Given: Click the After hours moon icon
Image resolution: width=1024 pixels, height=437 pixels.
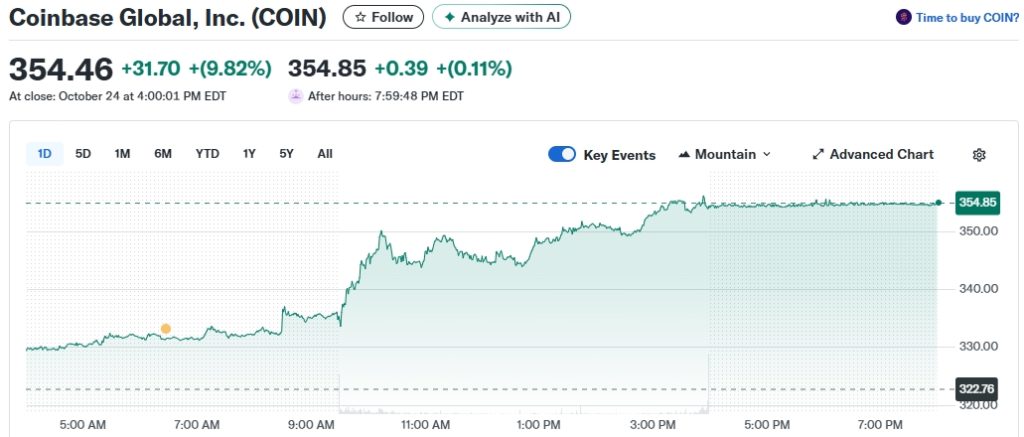Looking at the screenshot, I should point(295,96).
